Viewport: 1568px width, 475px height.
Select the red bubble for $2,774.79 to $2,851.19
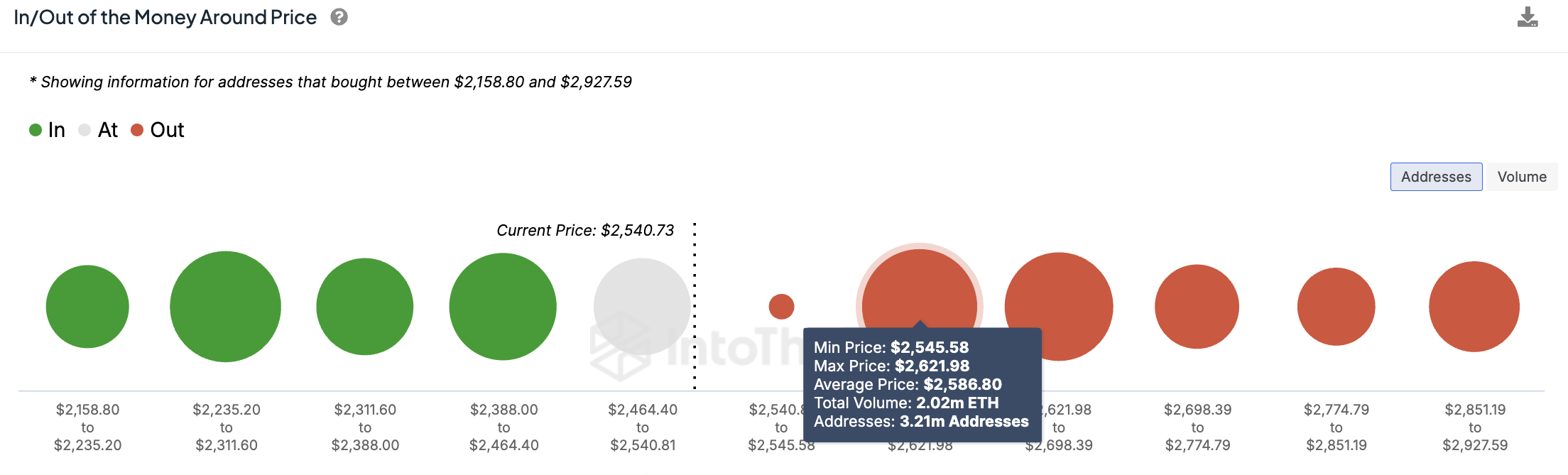1336,307
